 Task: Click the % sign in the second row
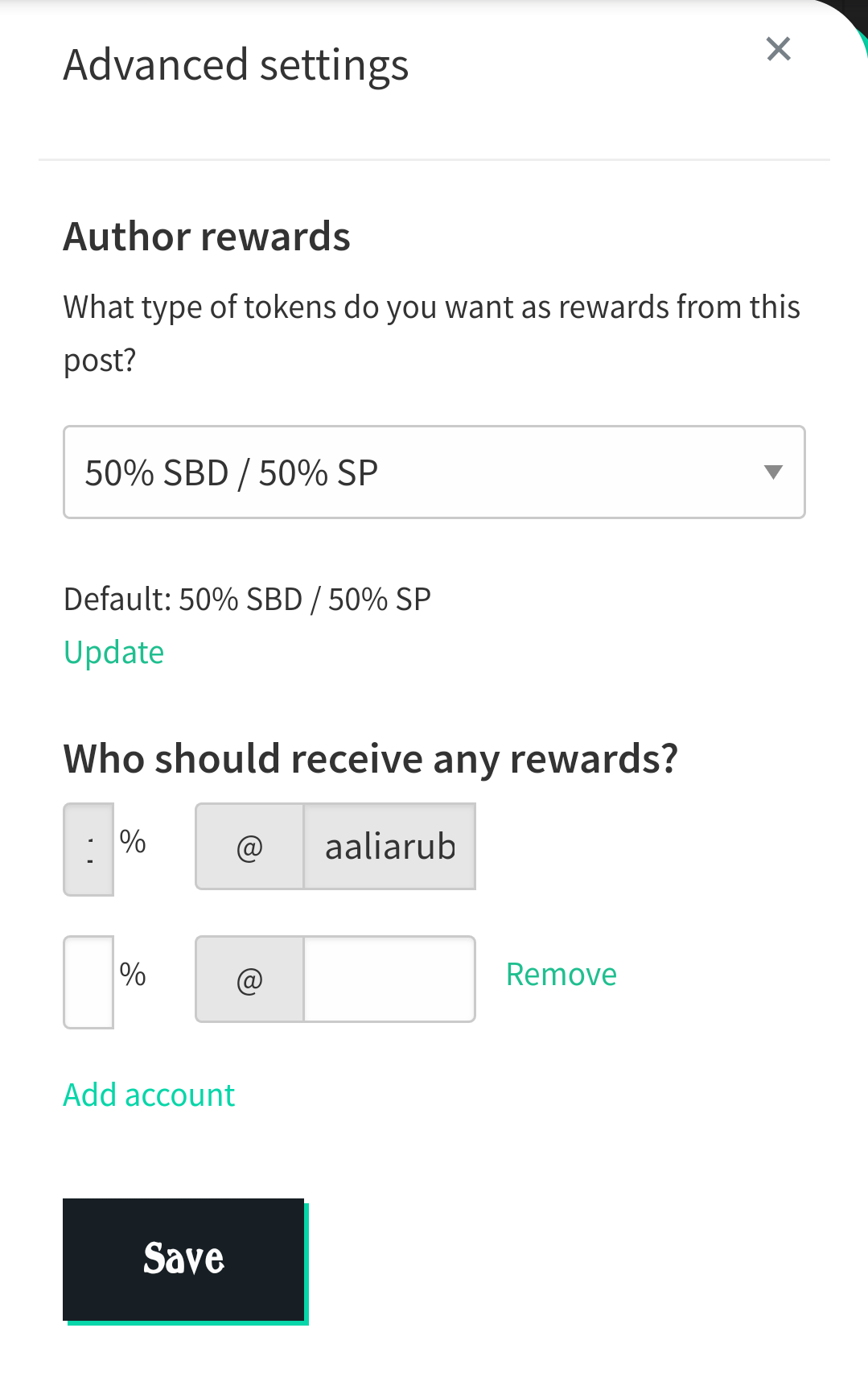point(133,975)
